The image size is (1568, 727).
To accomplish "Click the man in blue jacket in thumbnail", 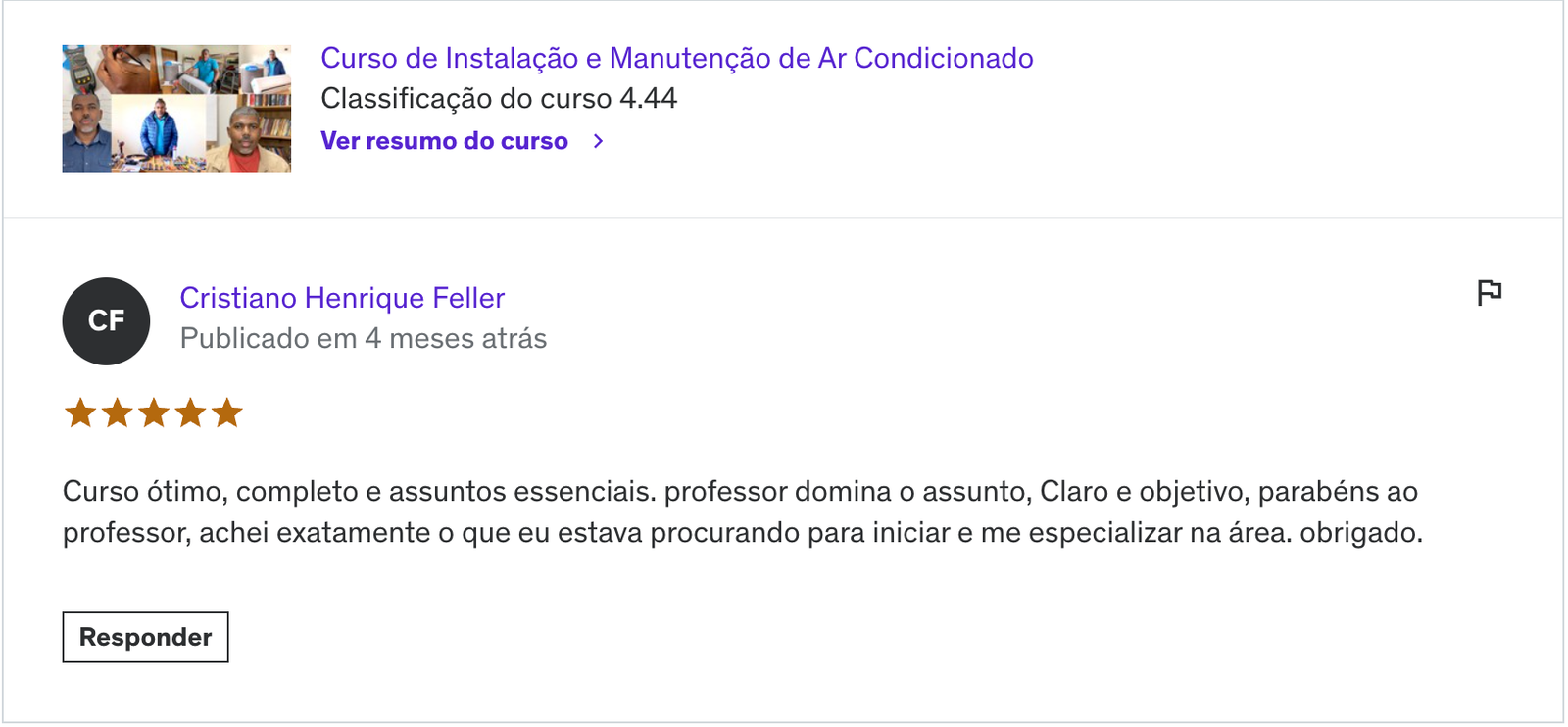I will point(159,133).
